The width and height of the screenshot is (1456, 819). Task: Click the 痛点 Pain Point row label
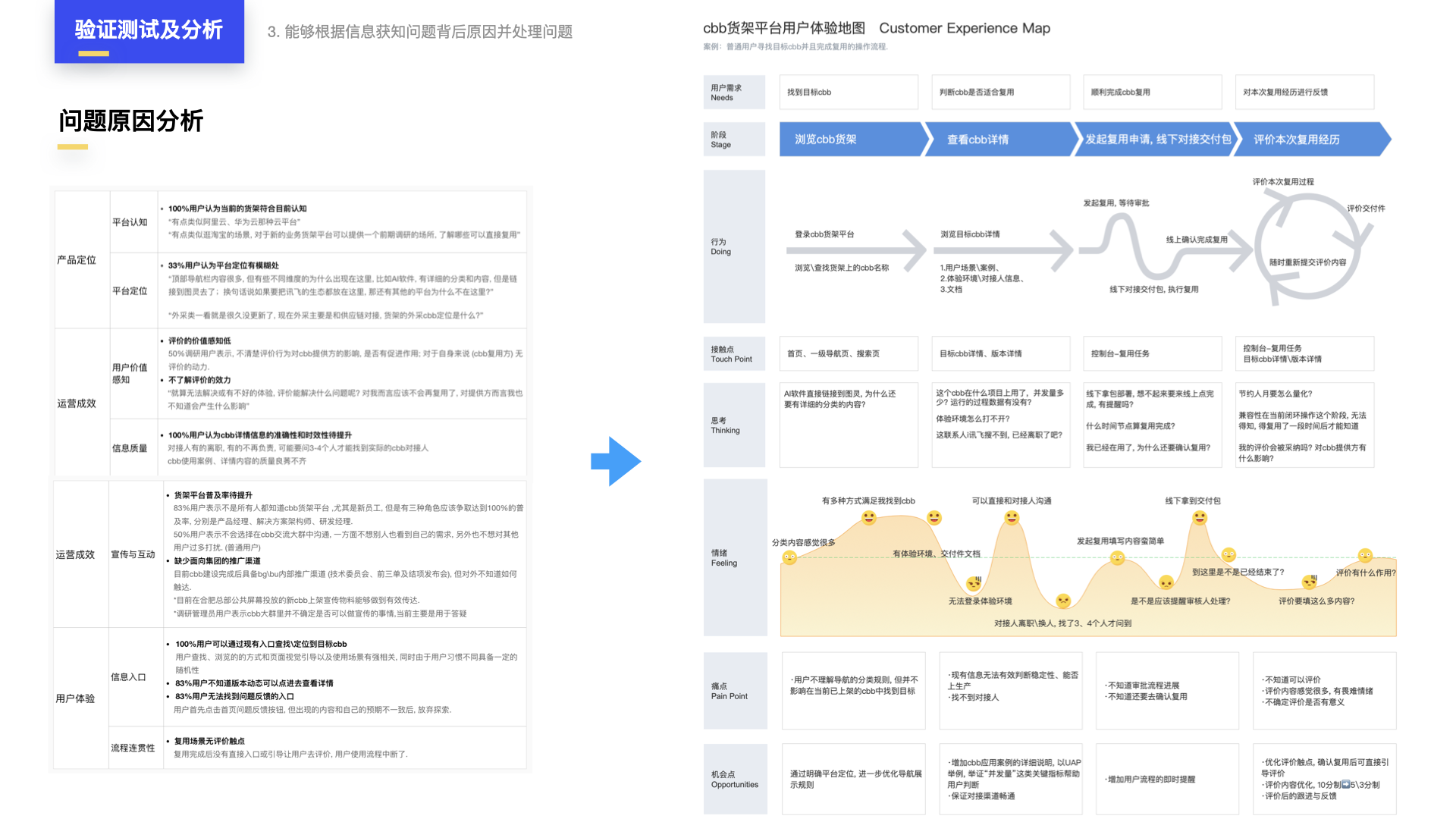coord(735,691)
